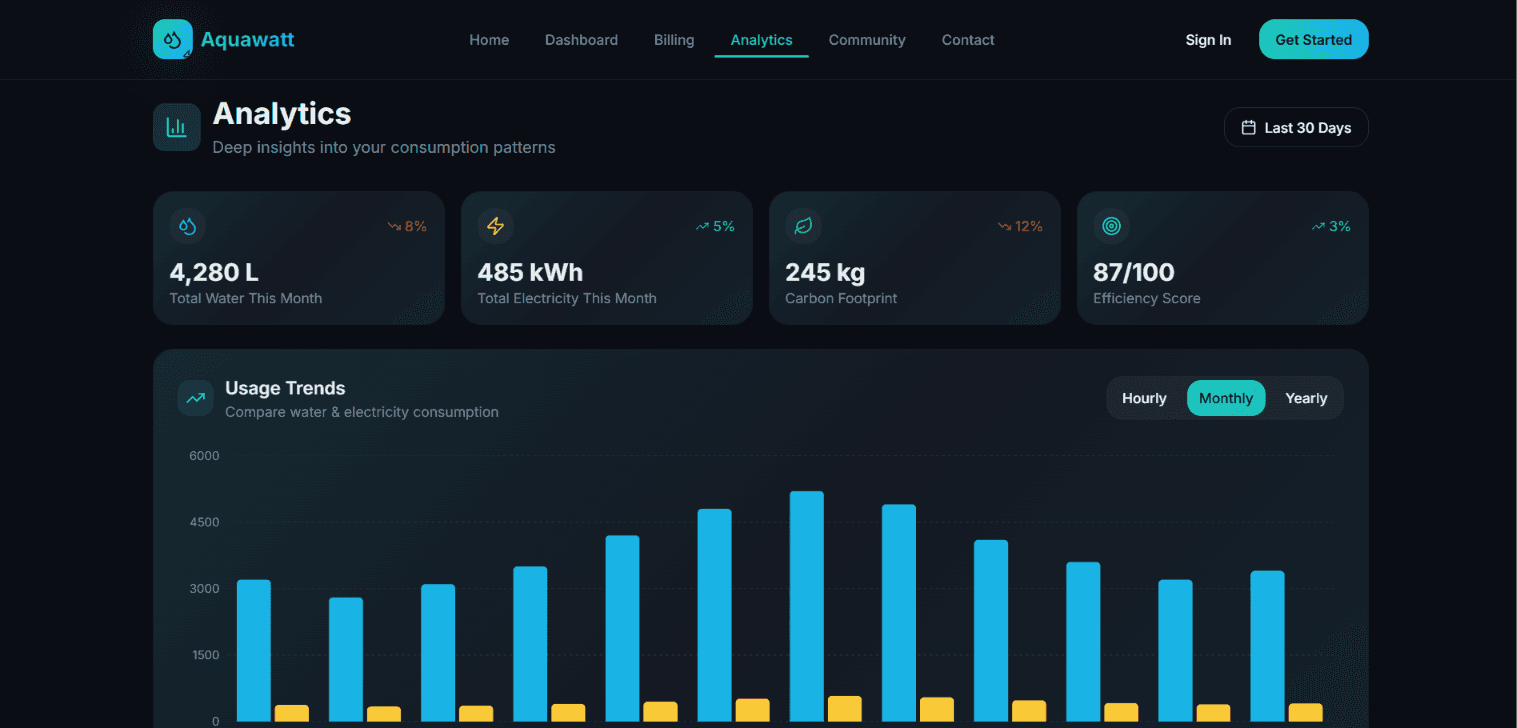Click the 4500 y-axis label
Viewport: 1517px width, 728px height.
pyautogui.click(x=204, y=522)
